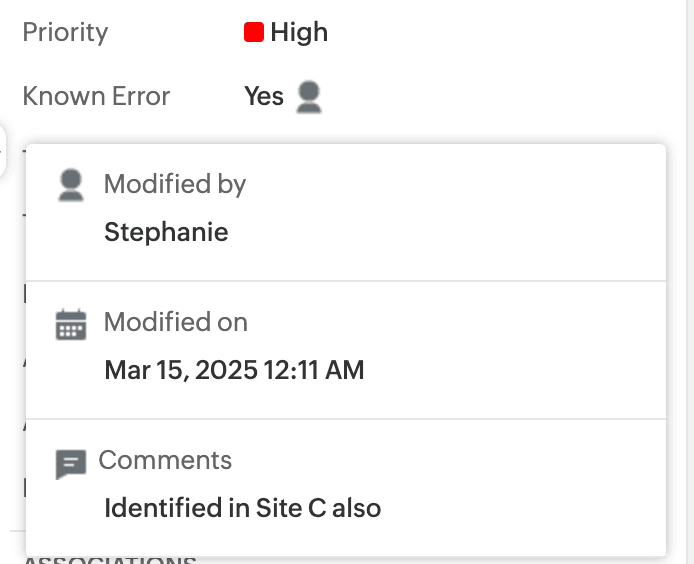Select the High priority value text
The width and height of the screenshot is (694, 564).
coord(299,33)
